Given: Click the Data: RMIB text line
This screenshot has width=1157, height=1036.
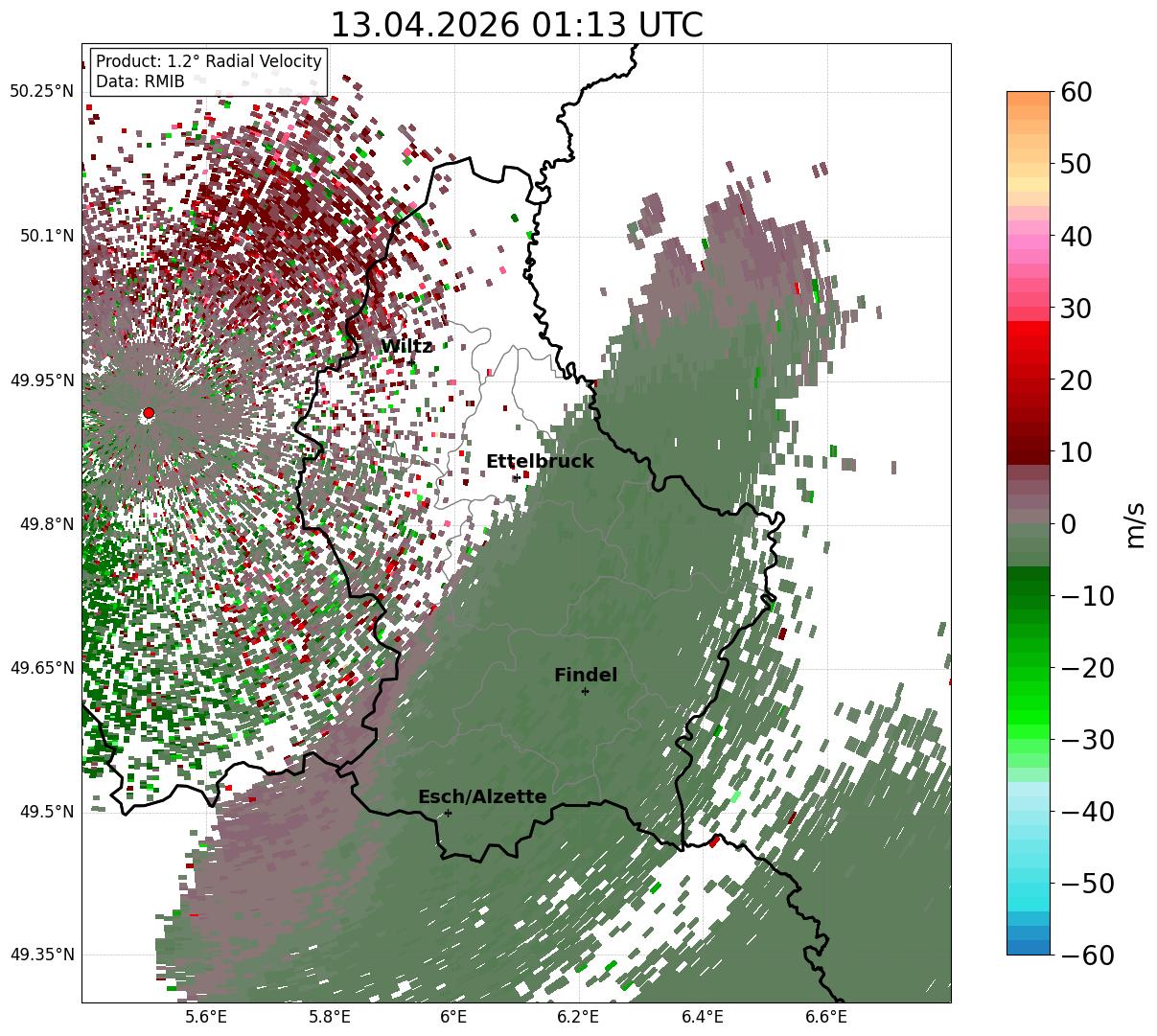Looking at the screenshot, I should [140, 82].
